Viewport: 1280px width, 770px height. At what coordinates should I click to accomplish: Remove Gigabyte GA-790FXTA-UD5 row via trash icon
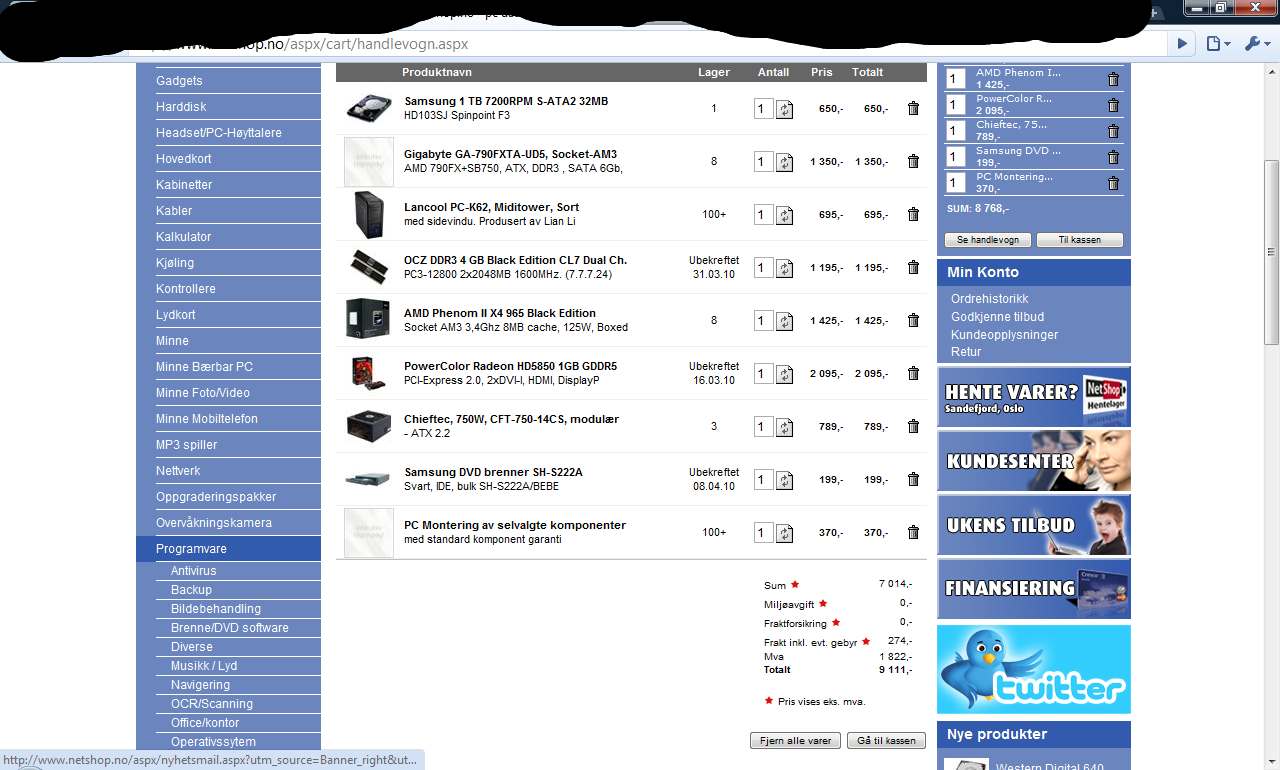913,161
